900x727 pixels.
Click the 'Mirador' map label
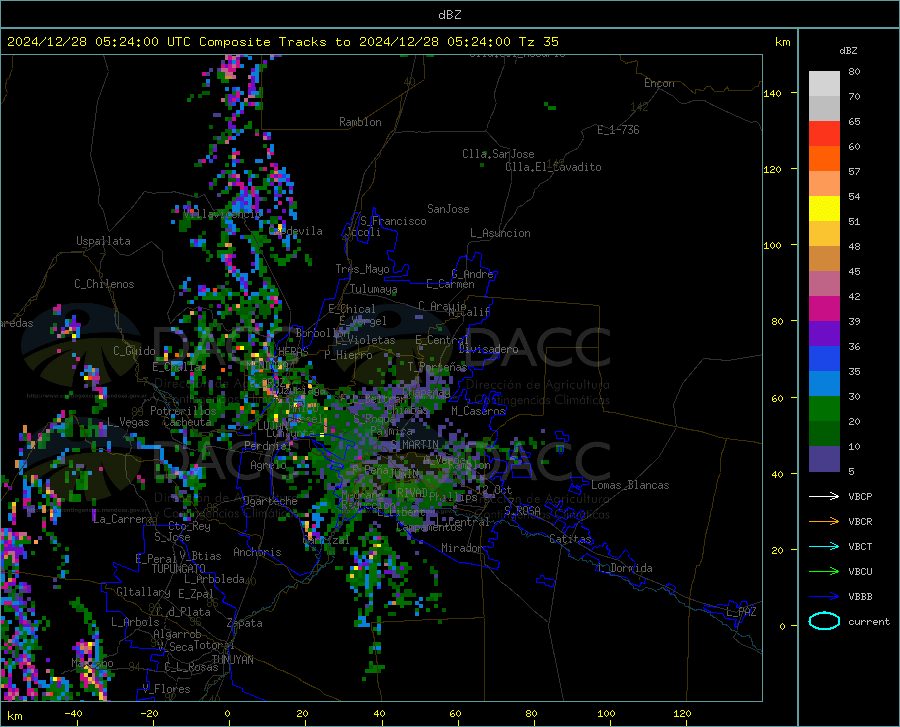[x=462, y=548]
